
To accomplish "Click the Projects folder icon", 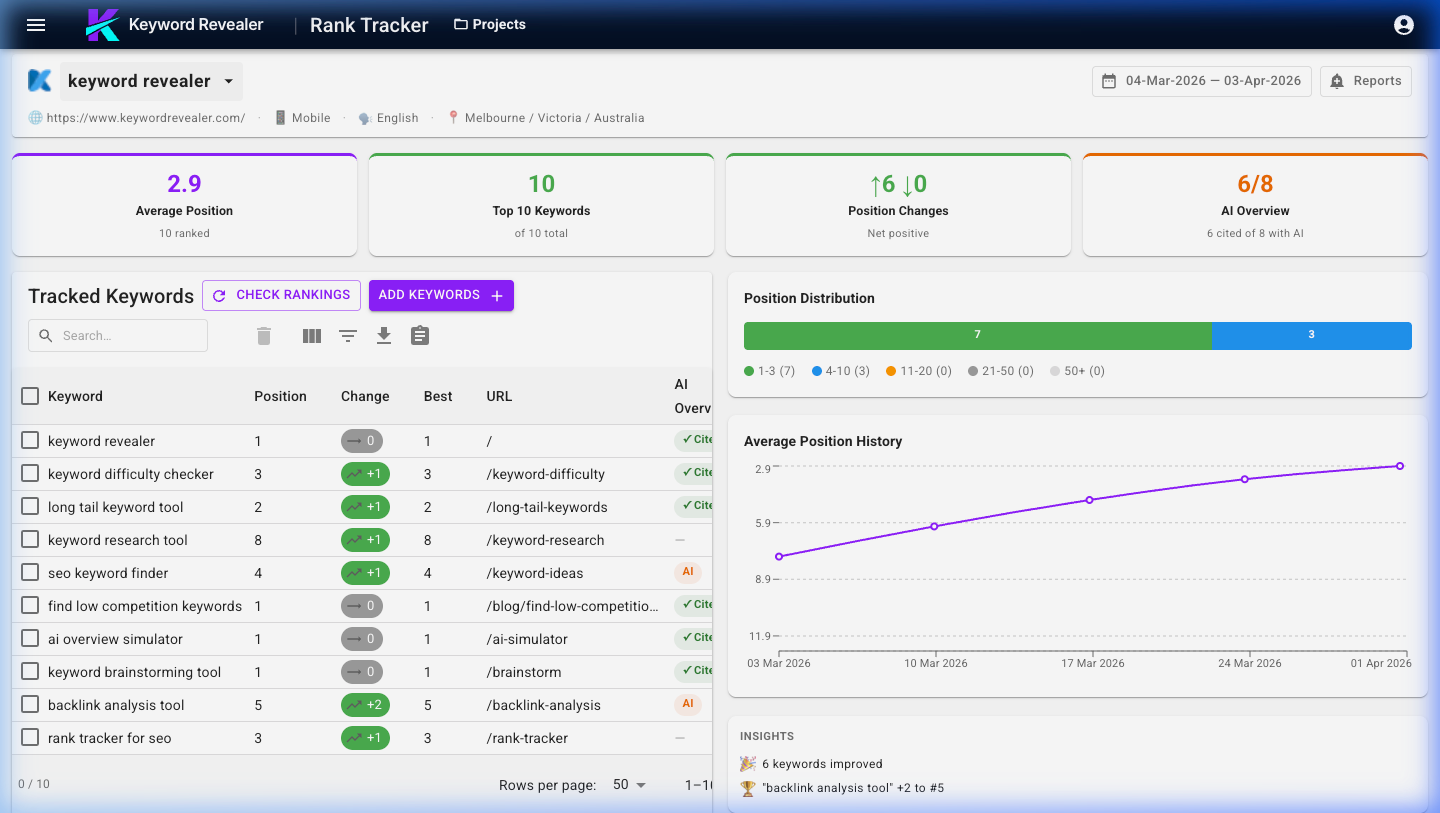I will [461, 25].
